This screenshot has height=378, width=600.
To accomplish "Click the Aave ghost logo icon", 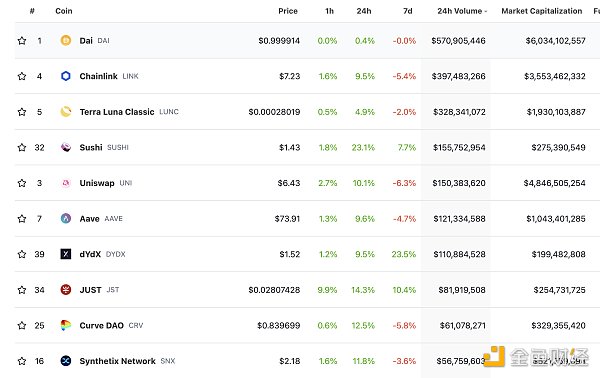I will pyautogui.click(x=66, y=218).
